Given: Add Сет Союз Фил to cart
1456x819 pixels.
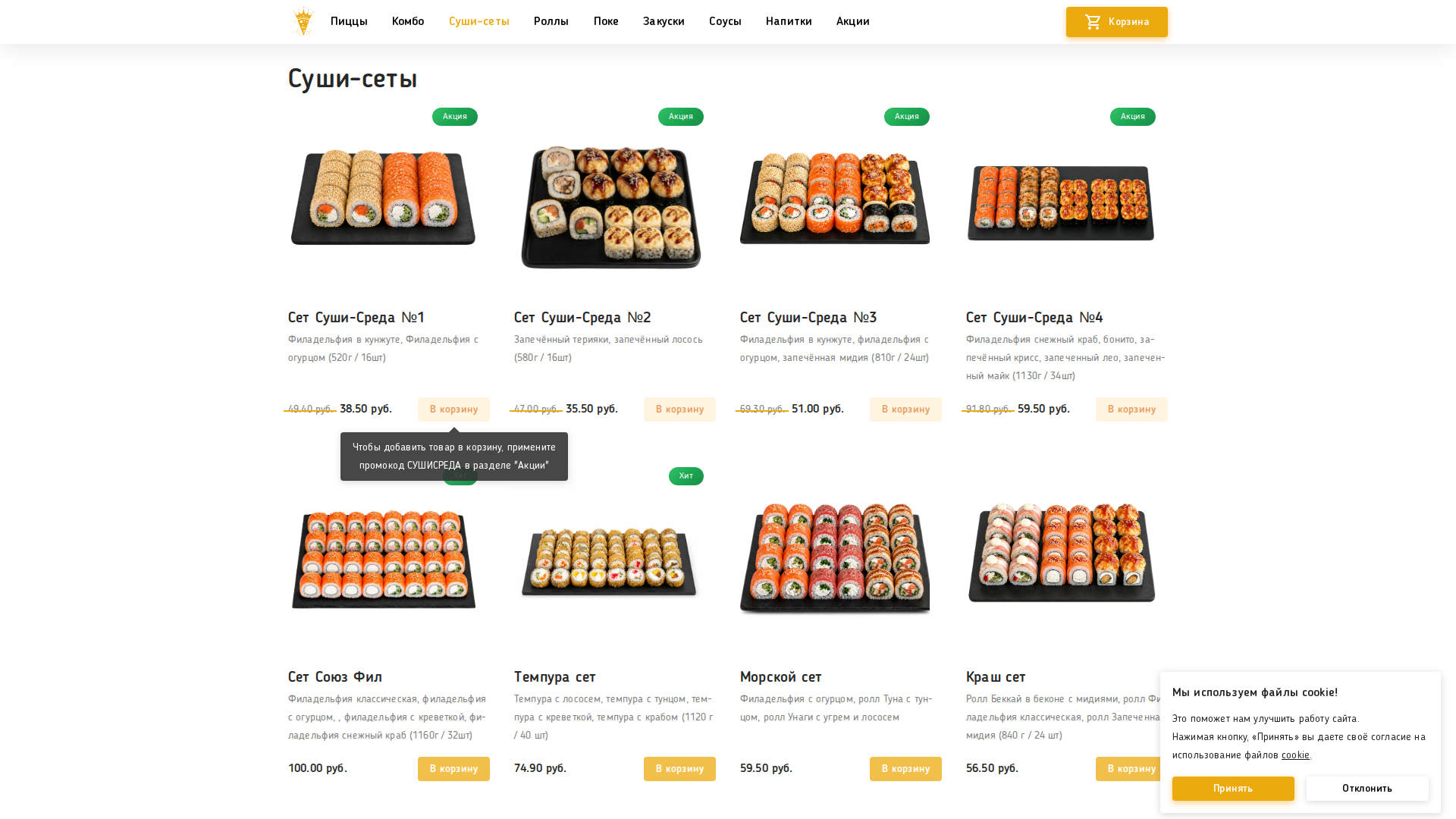Looking at the screenshot, I should click(x=453, y=769).
